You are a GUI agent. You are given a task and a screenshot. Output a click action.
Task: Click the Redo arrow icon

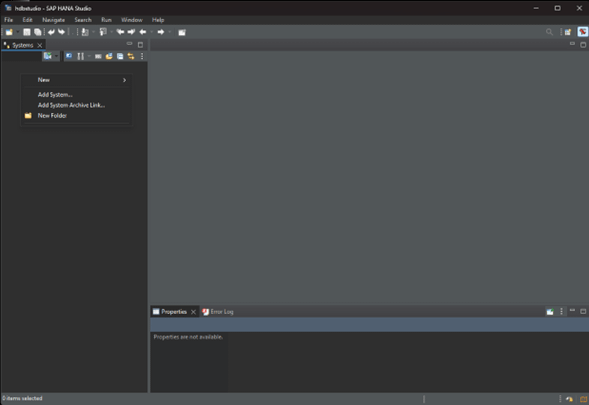(x=62, y=32)
